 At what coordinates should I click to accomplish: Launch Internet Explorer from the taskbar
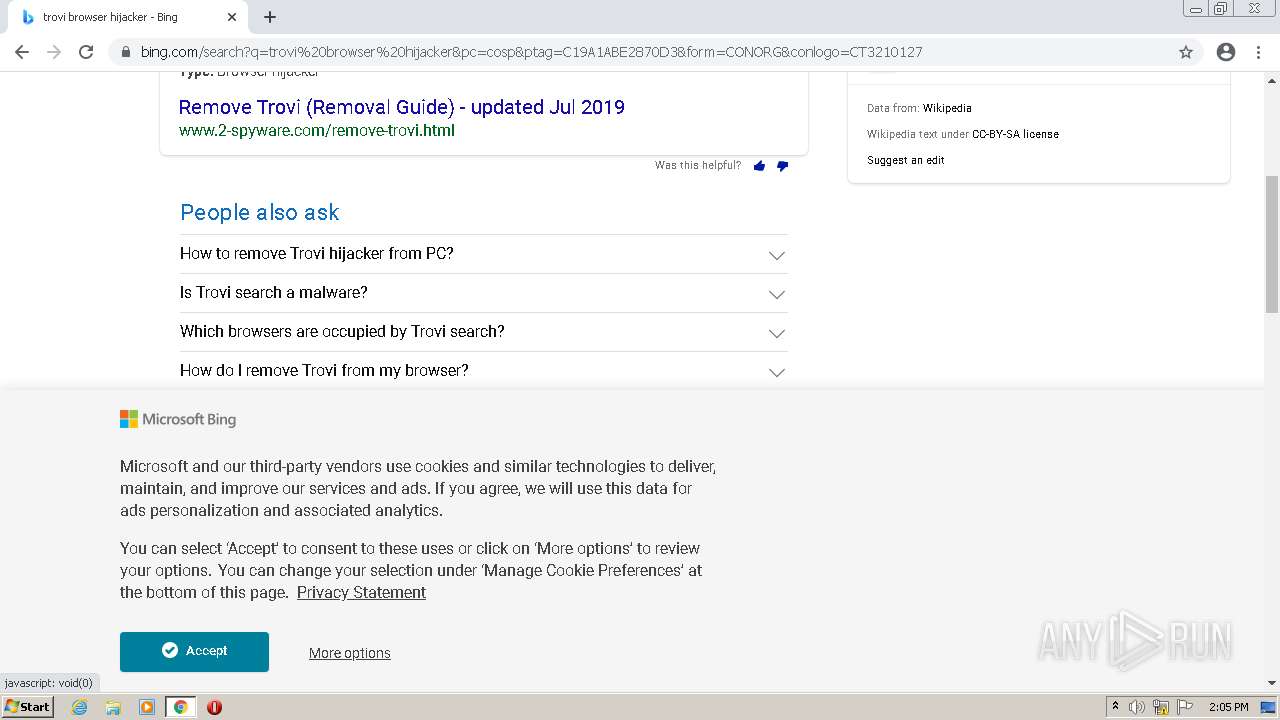click(79, 707)
